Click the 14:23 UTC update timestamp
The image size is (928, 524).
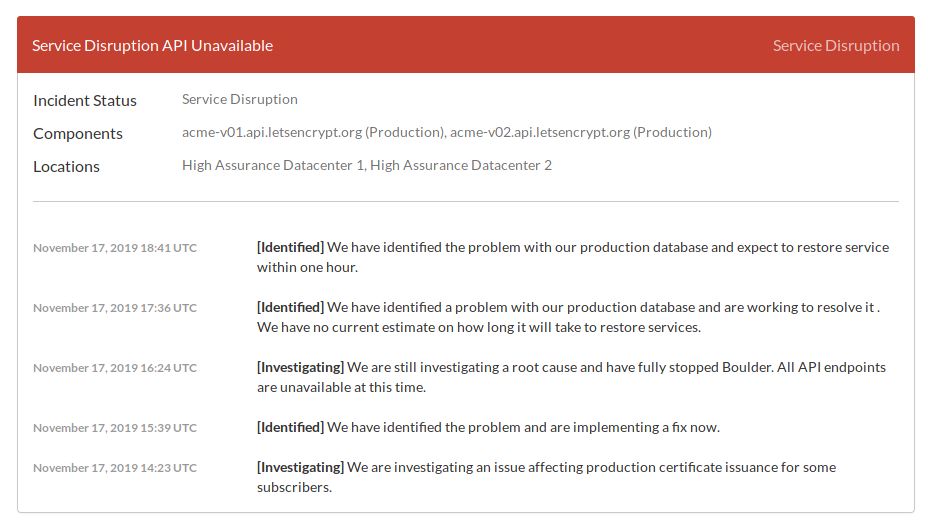point(115,468)
